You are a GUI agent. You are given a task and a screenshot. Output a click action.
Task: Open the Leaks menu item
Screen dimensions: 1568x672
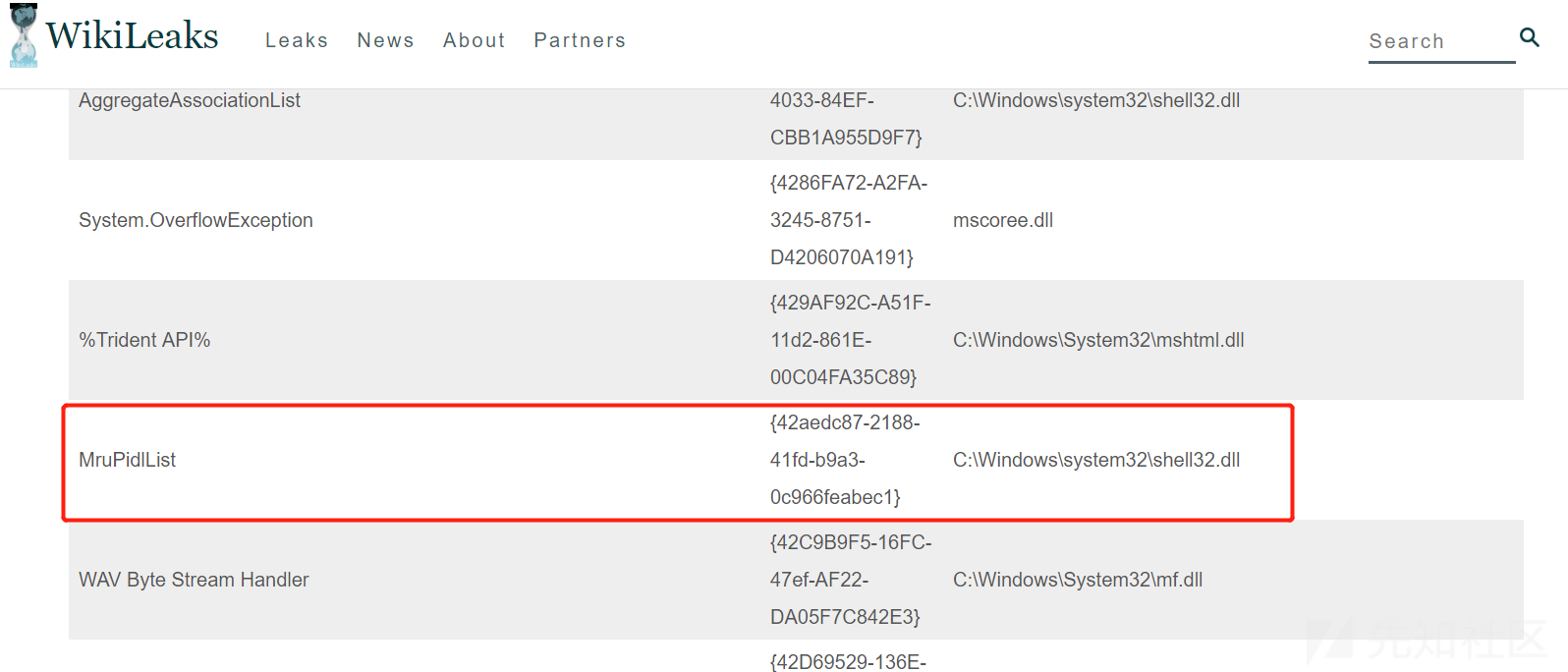click(297, 40)
